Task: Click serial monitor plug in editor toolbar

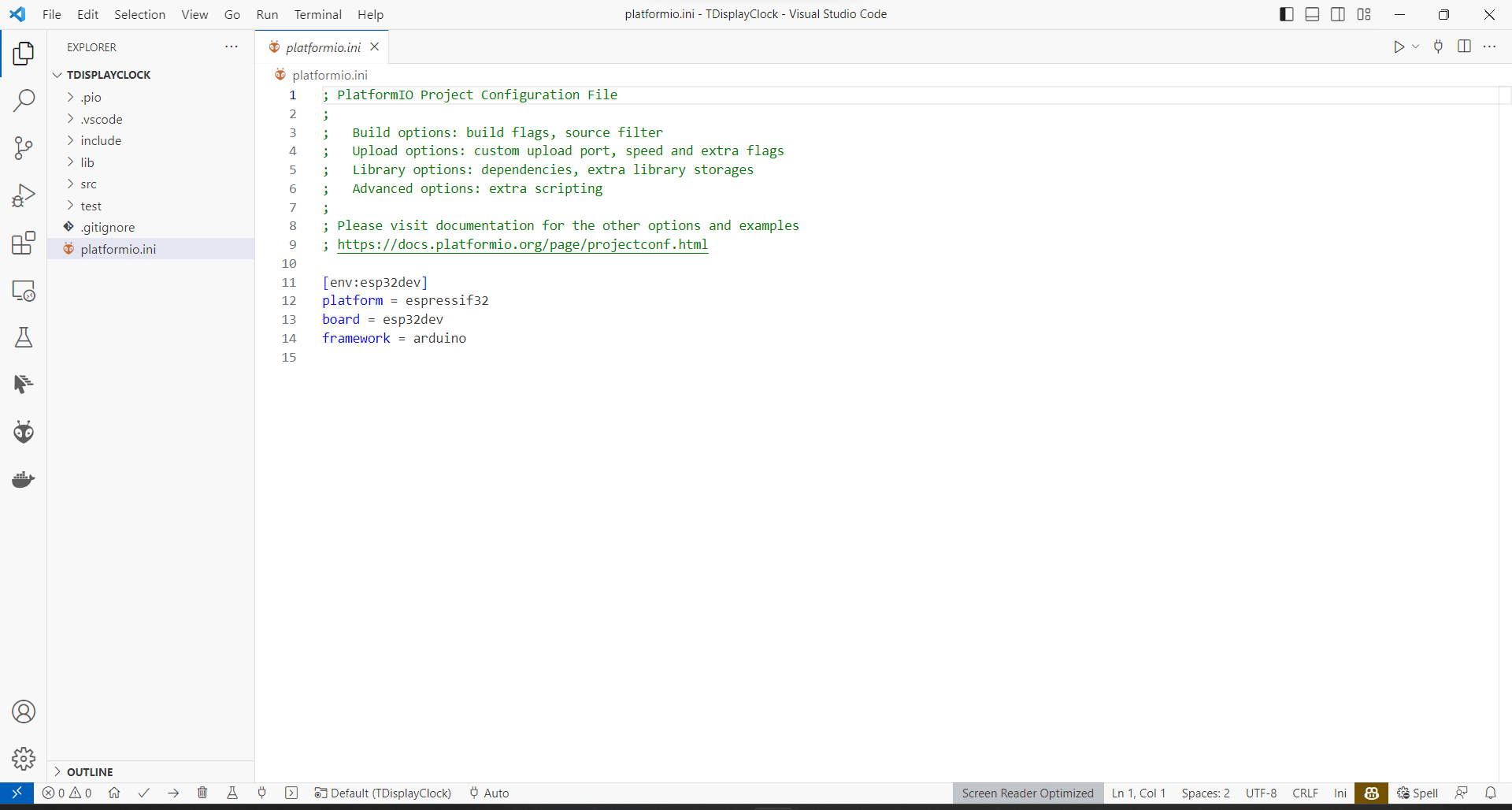Action: [x=1438, y=46]
